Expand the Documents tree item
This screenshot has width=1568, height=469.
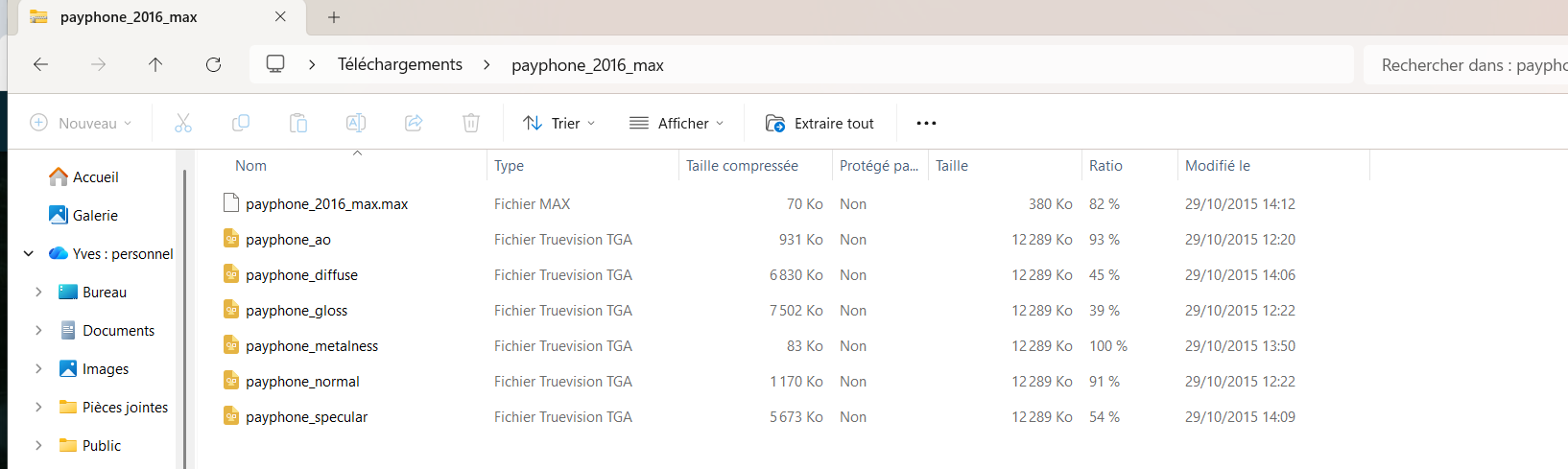[x=38, y=331]
